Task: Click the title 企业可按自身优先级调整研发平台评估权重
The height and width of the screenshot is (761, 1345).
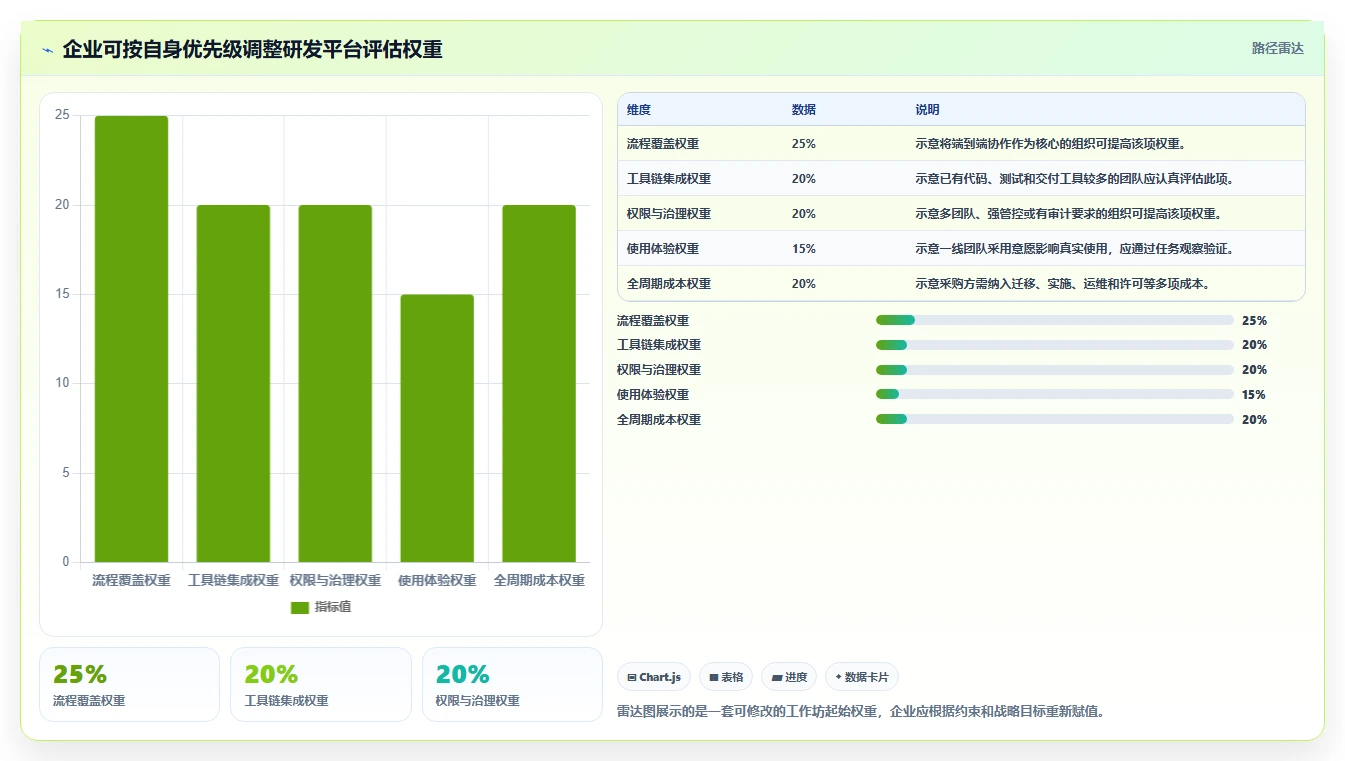Action: [252, 49]
